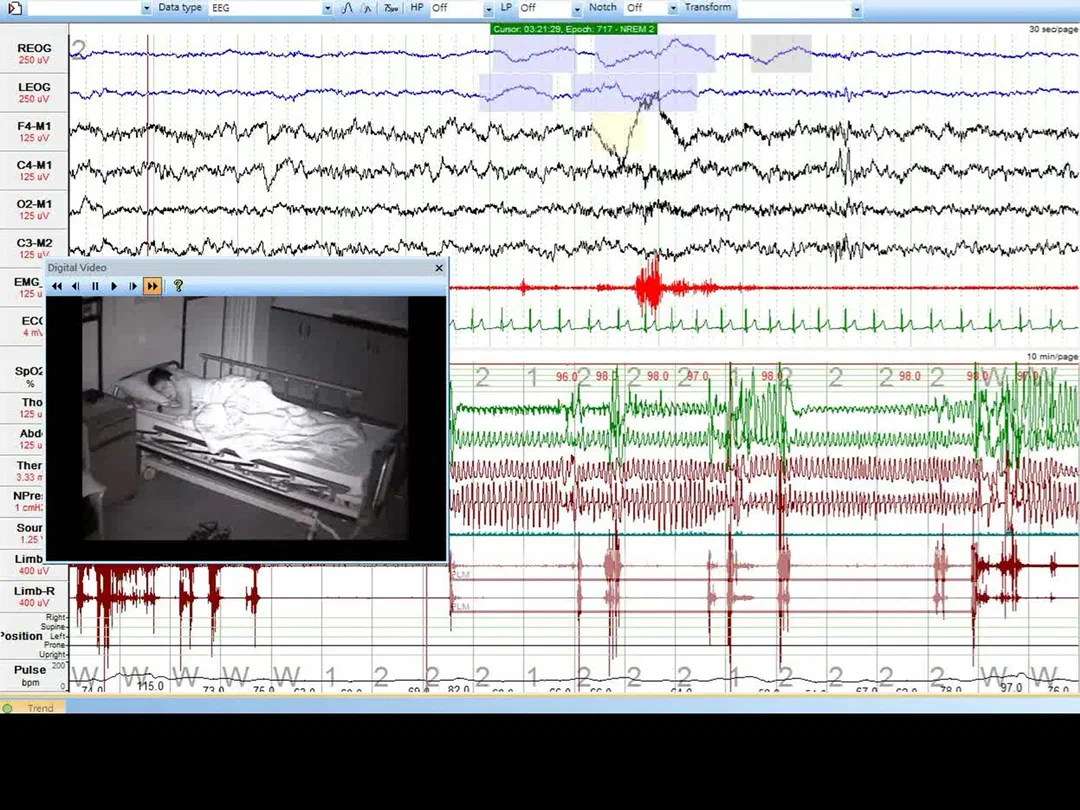1080x810 pixels.
Task: Click the 115.0 pulse value
Action: (150, 686)
